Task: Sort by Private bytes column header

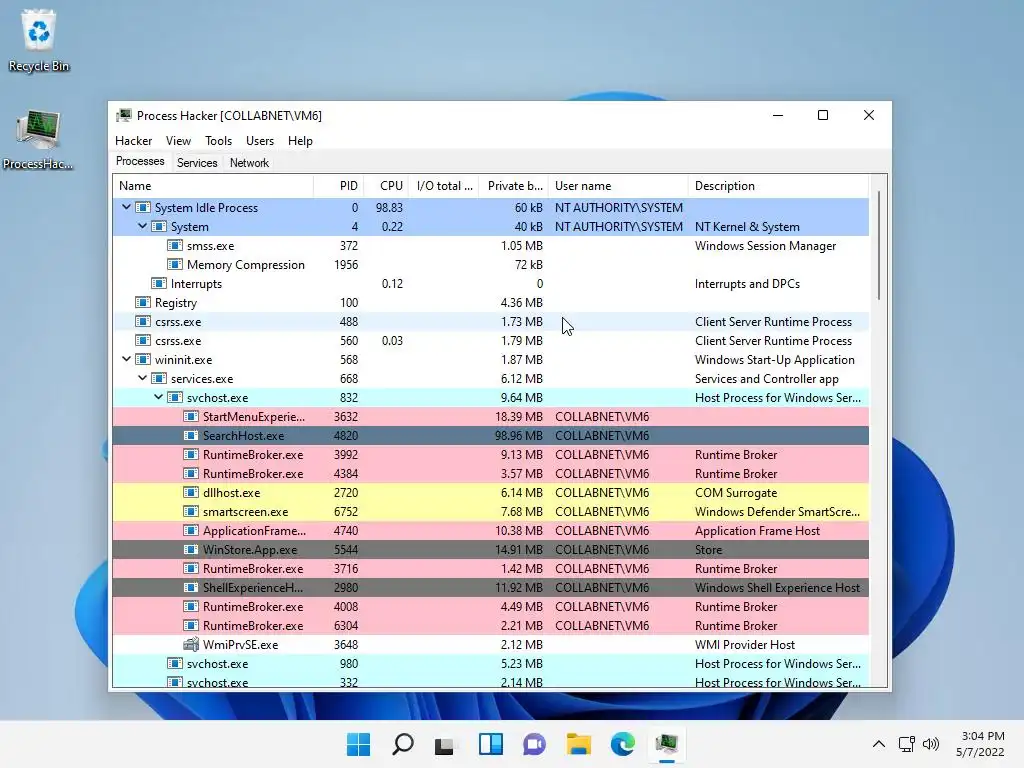Action: pos(514,186)
